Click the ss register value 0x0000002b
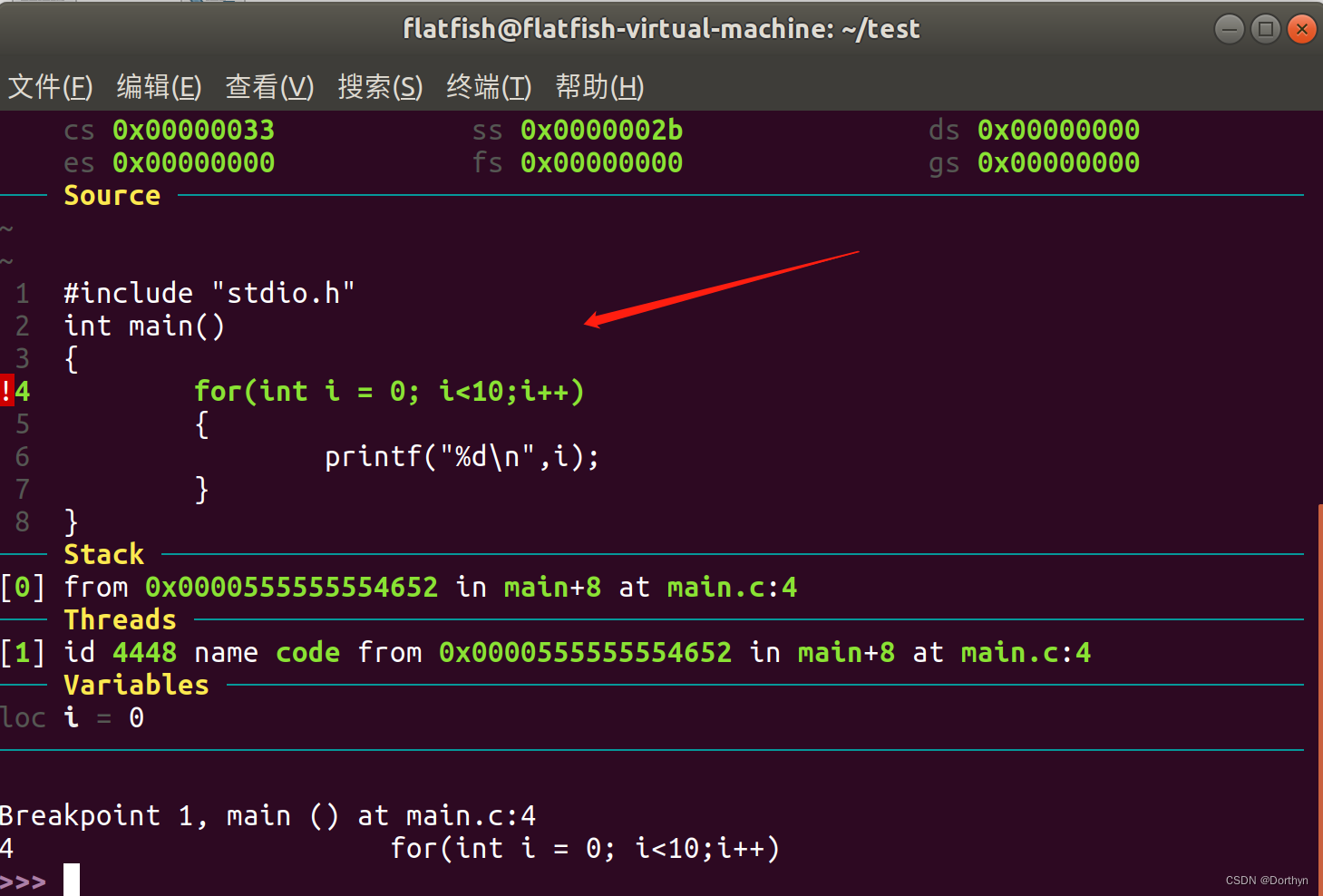Viewport: 1323px width, 896px height. (x=602, y=130)
